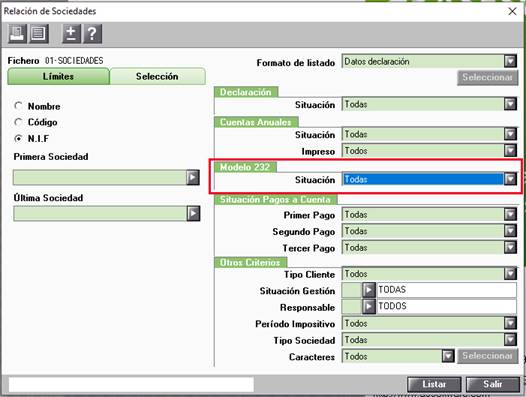Click the Listar button
The width and height of the screenshot is (526, 397).
pos(434,384)
